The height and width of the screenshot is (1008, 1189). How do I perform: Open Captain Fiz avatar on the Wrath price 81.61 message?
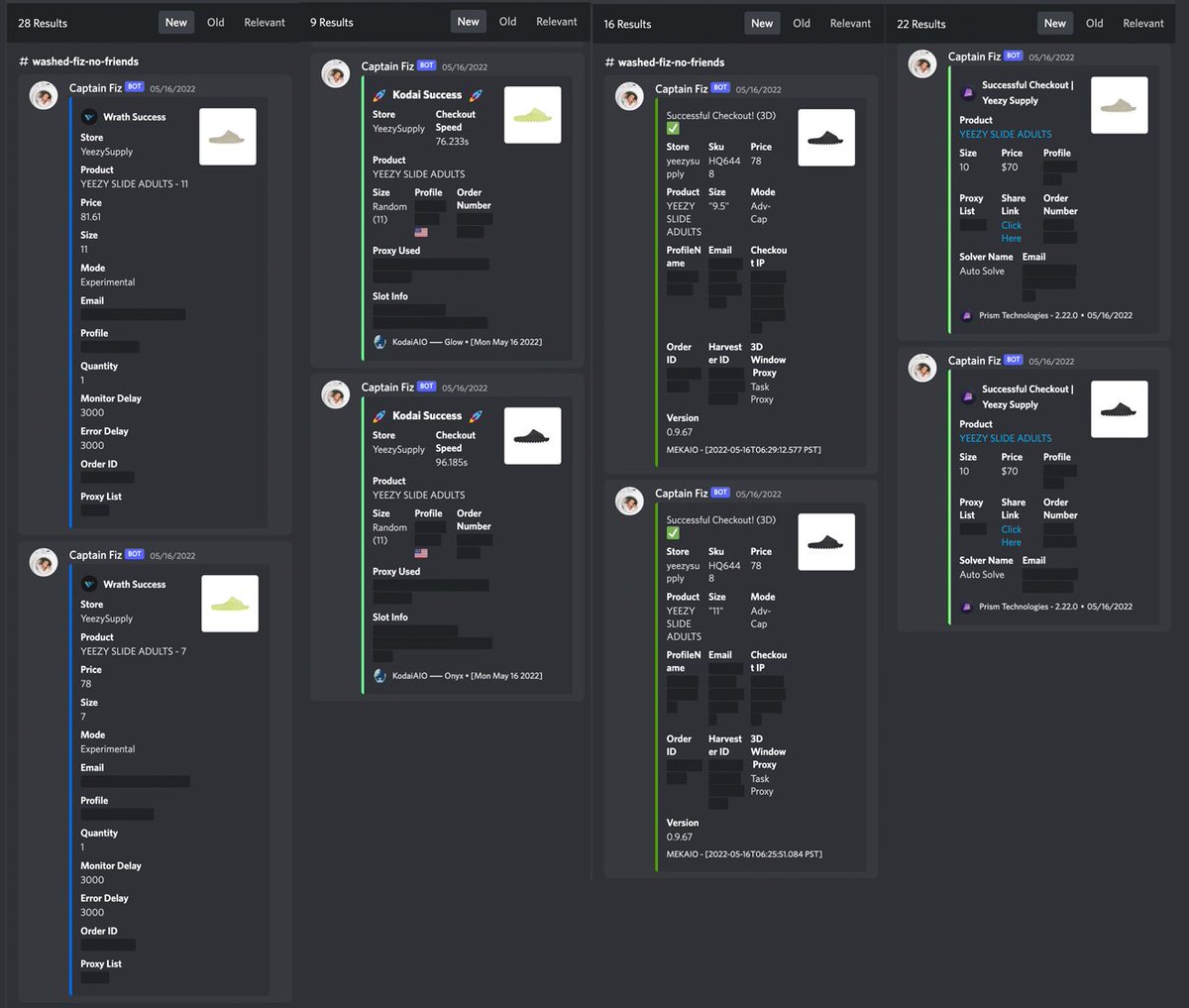44,96
